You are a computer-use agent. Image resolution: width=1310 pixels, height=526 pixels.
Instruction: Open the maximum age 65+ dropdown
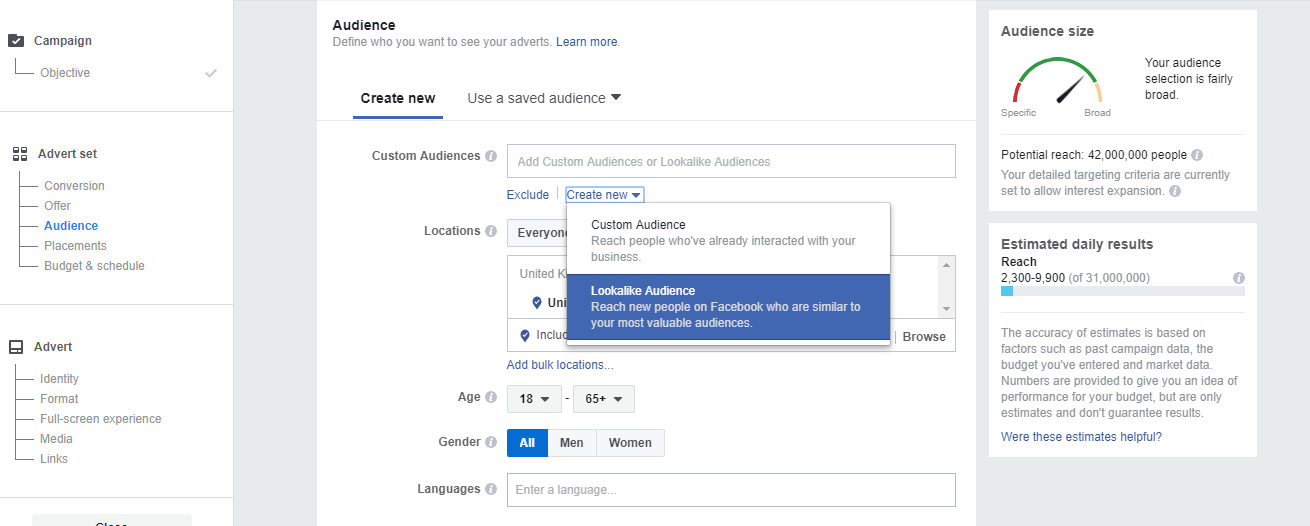(x=604, y=399)
